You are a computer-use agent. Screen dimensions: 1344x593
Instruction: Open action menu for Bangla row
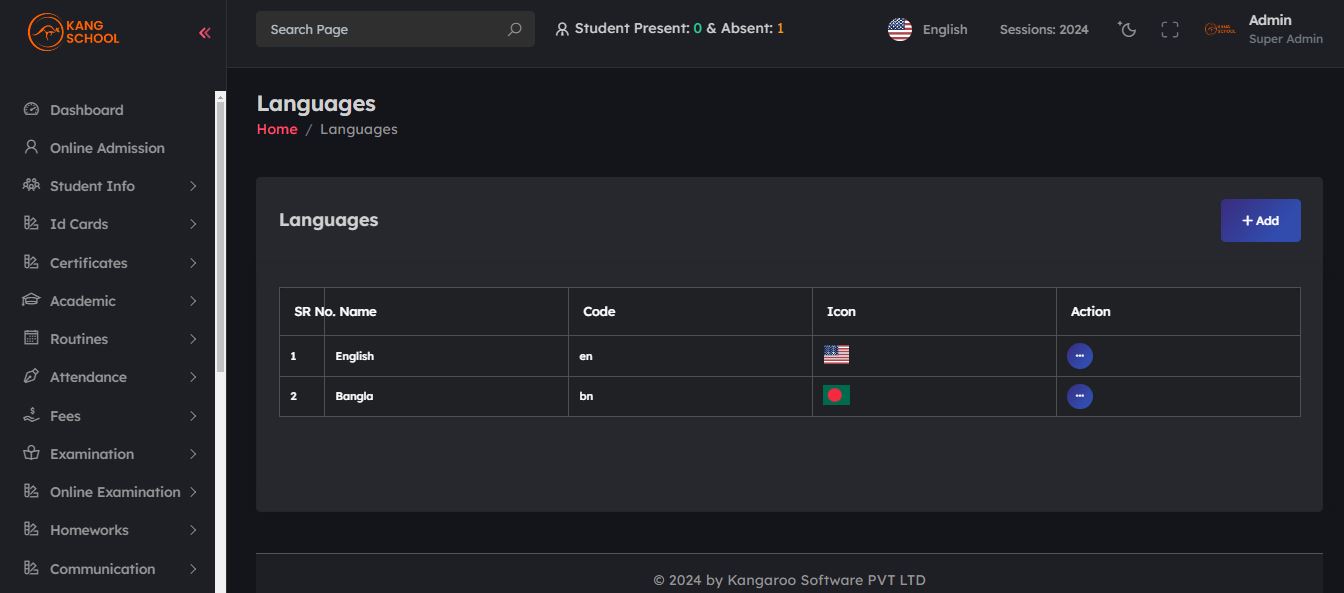pos(1079,397)
